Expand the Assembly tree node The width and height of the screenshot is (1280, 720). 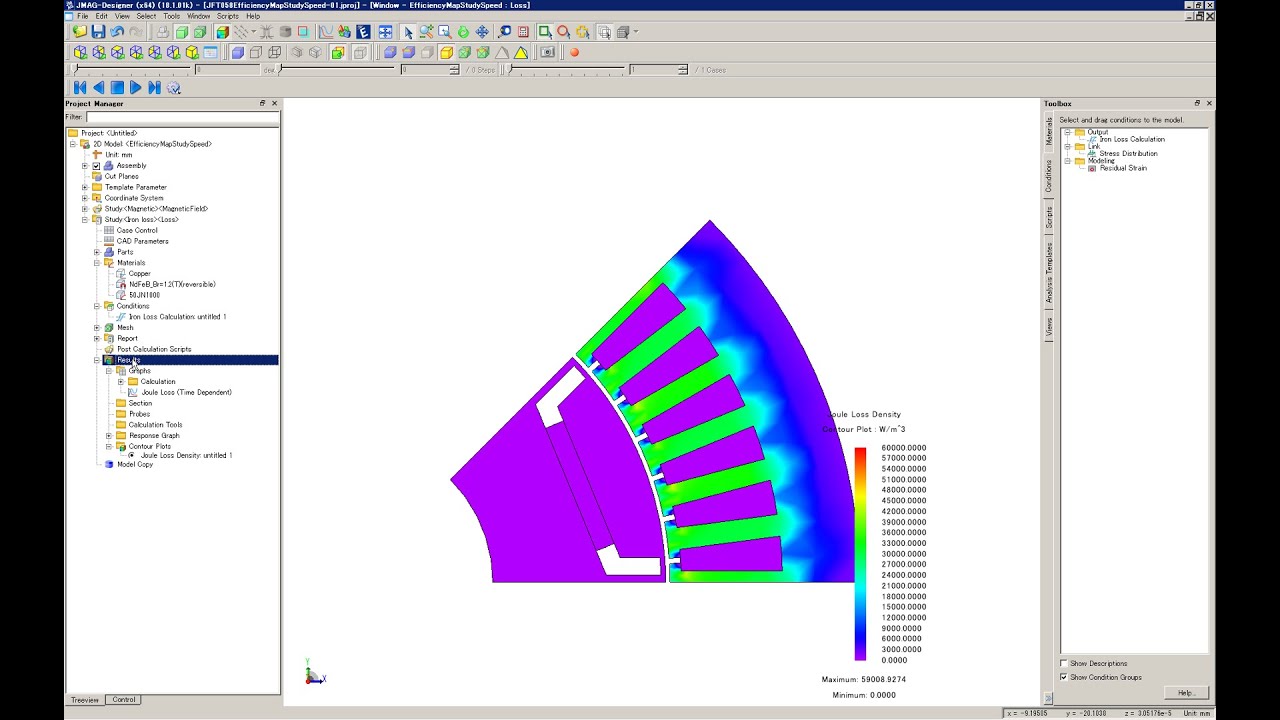pyautogui.click(x=85, y=165)
